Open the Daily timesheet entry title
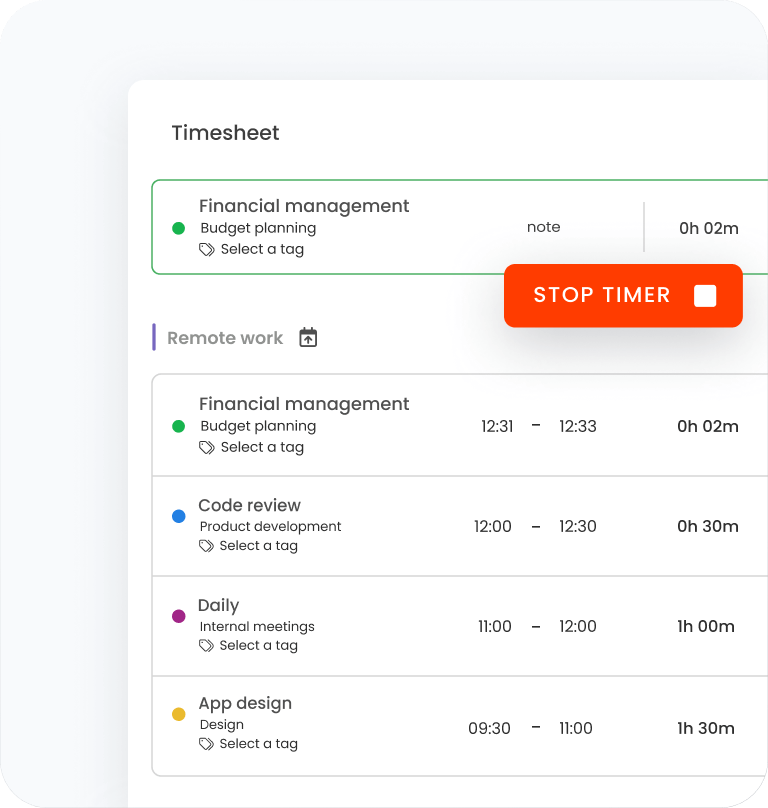Screen dimensions: 768x808 [x=218, y=605]
